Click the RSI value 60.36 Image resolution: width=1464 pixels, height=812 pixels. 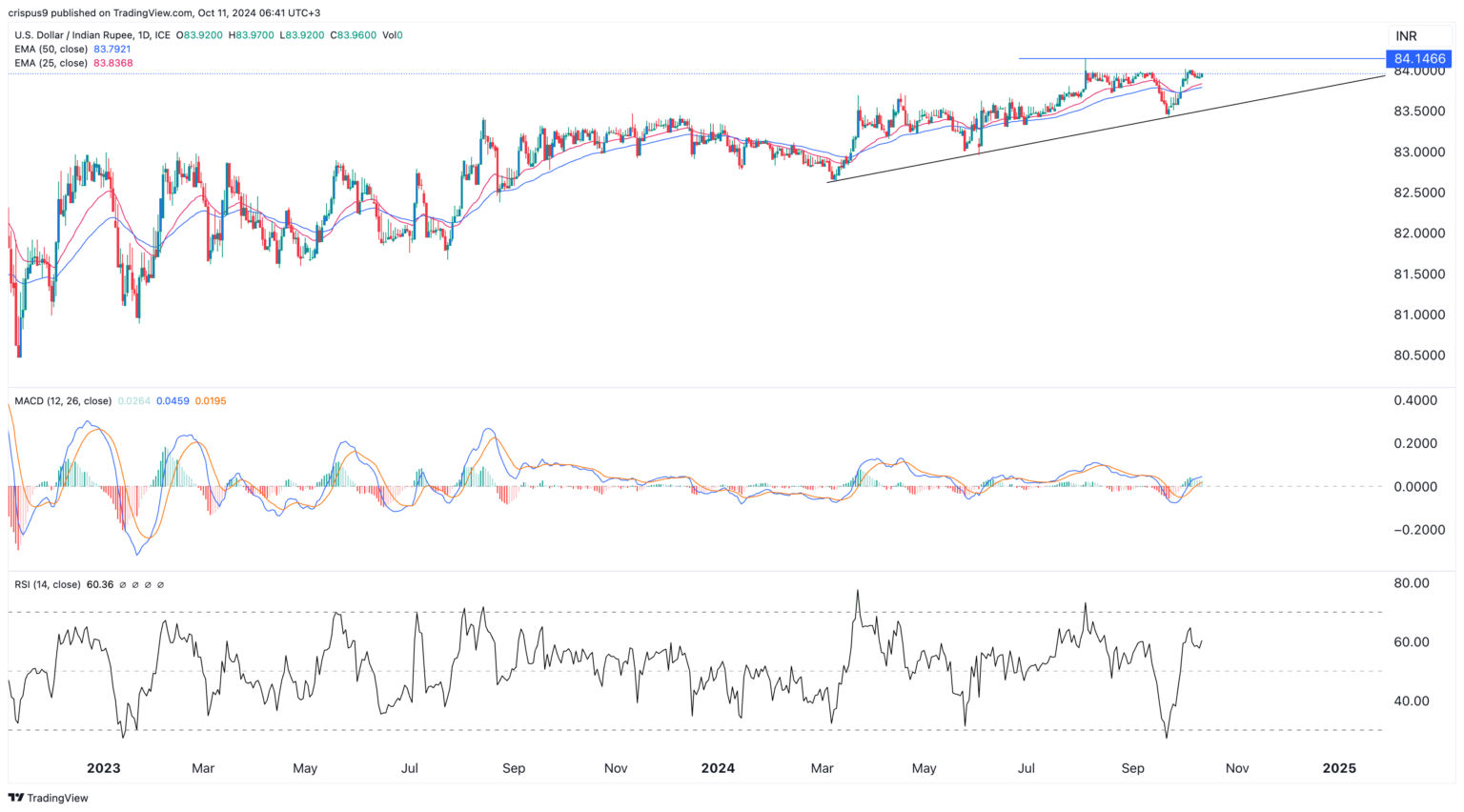(101, 584)
